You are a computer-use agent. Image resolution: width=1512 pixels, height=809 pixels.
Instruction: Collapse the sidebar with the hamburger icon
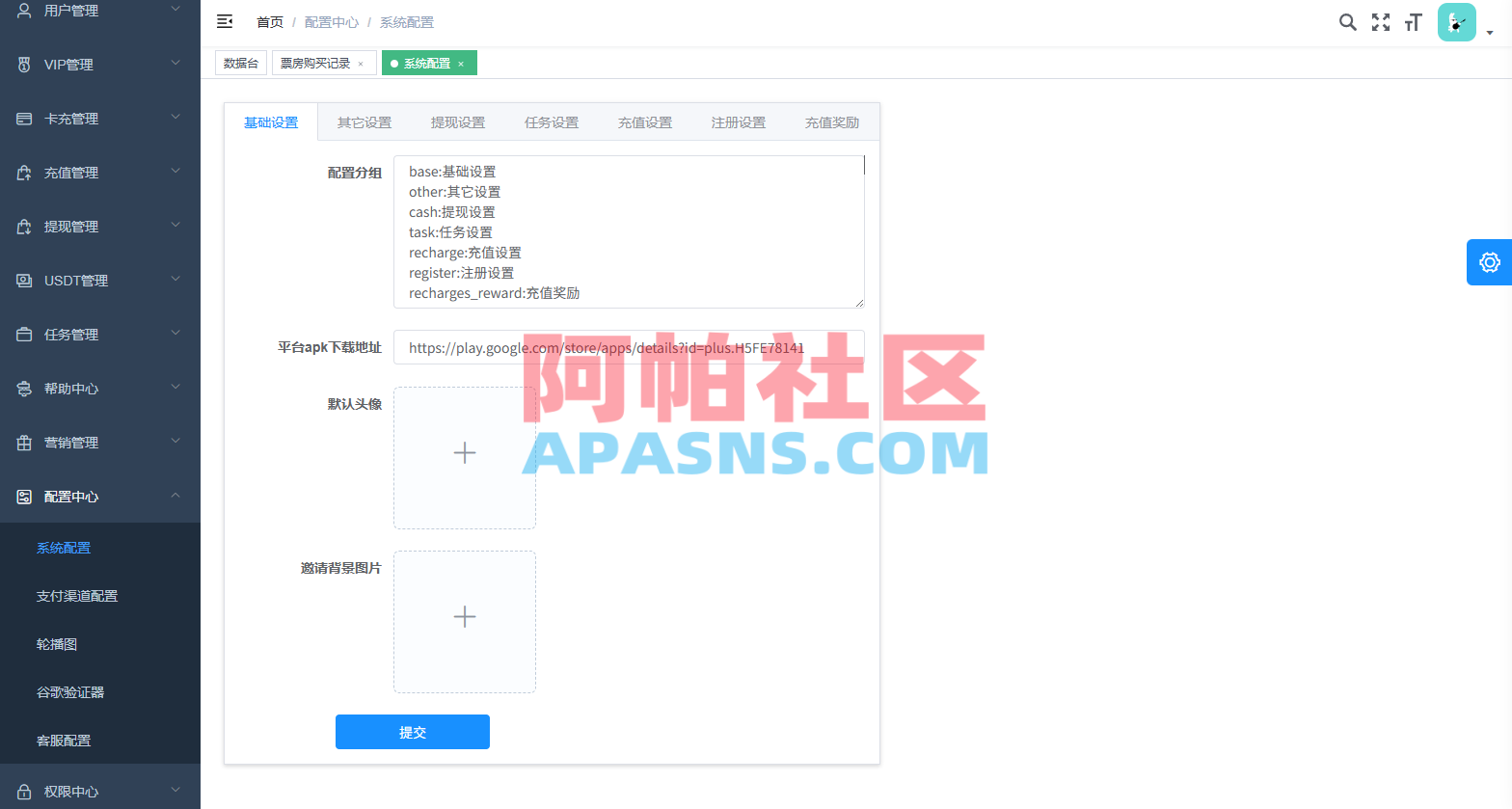click(x=225, y=21)
